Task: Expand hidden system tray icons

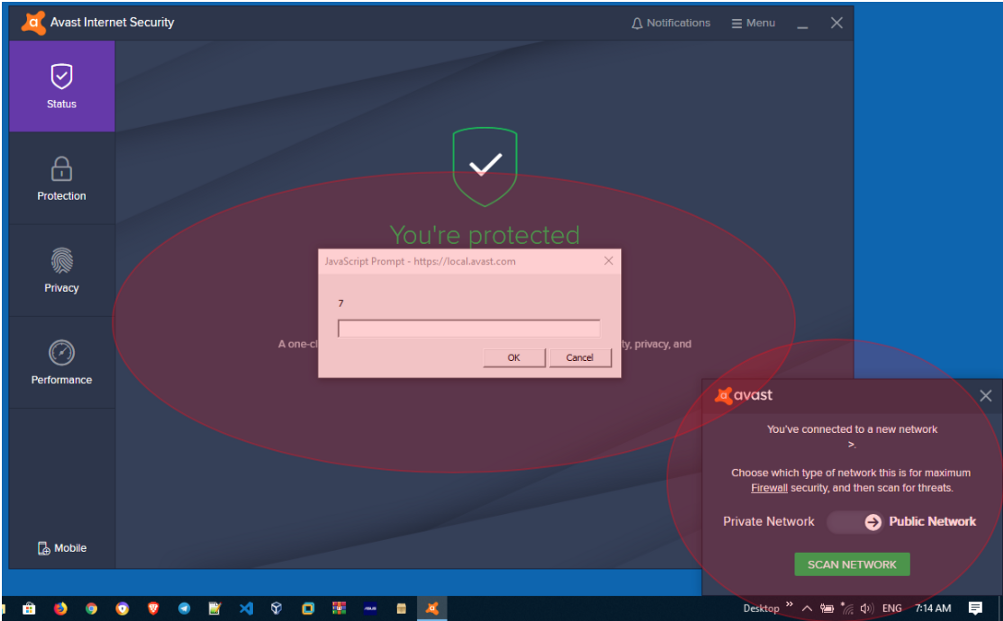Action: tap(807, 608)
